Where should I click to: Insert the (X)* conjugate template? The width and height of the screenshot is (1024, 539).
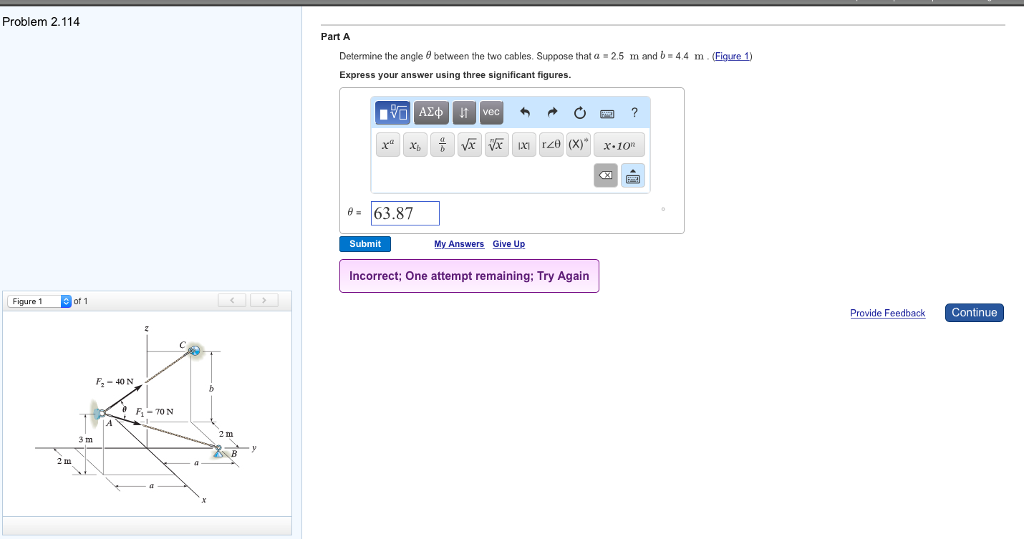579,144
